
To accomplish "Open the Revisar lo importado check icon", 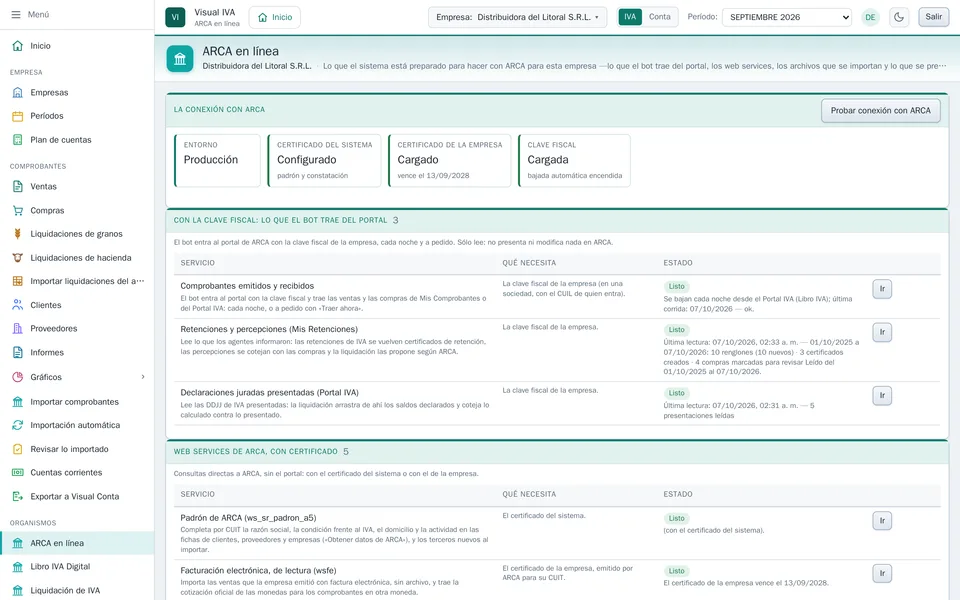I will point(18,449).
